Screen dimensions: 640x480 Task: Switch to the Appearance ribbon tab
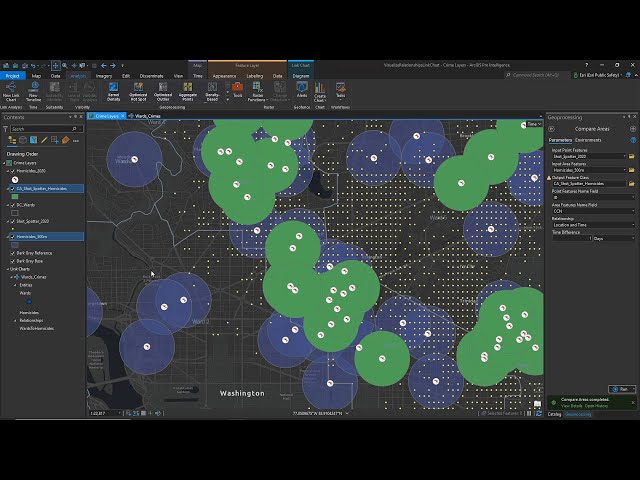pyautogui.click(x=224, y=76)
